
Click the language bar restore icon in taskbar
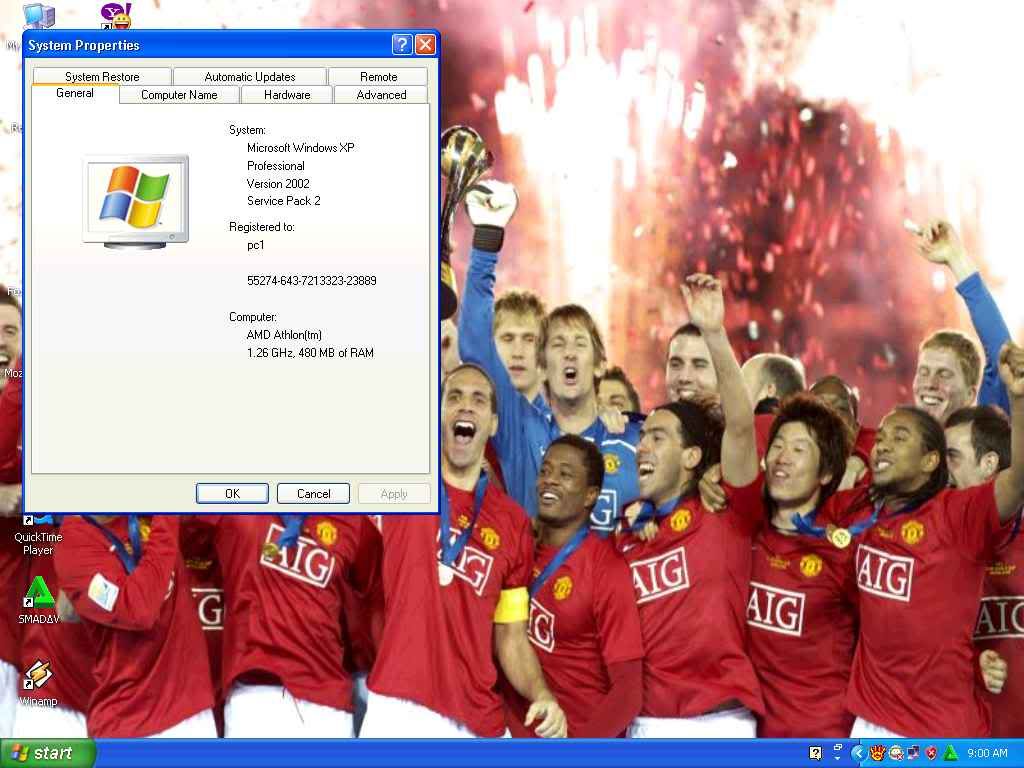tap(837, 747)
